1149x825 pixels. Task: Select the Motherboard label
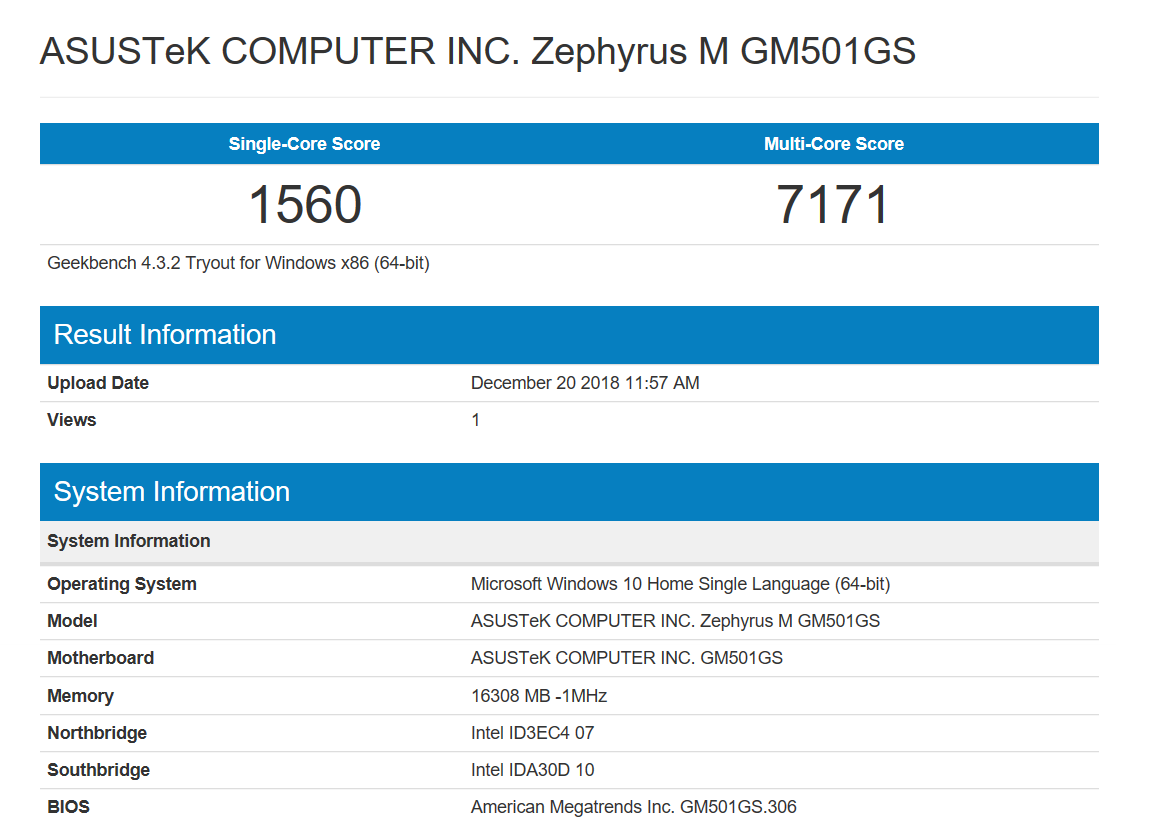100,658
